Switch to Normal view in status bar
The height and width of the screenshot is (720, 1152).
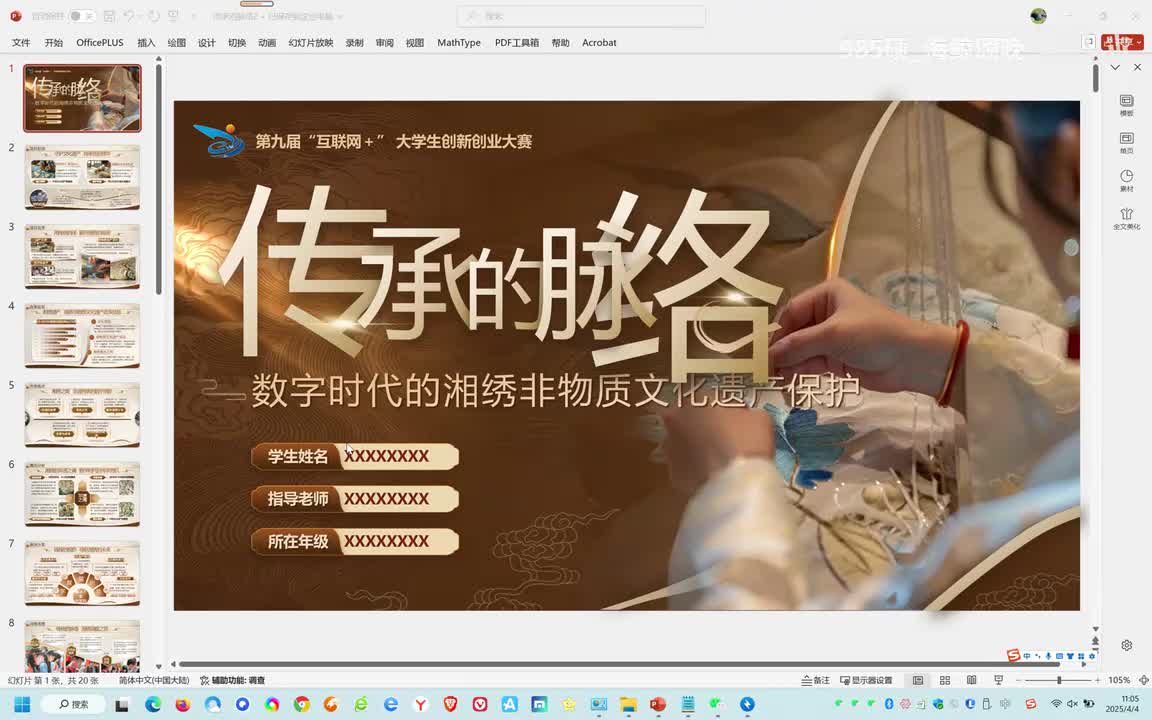click(x=918, y=680)
